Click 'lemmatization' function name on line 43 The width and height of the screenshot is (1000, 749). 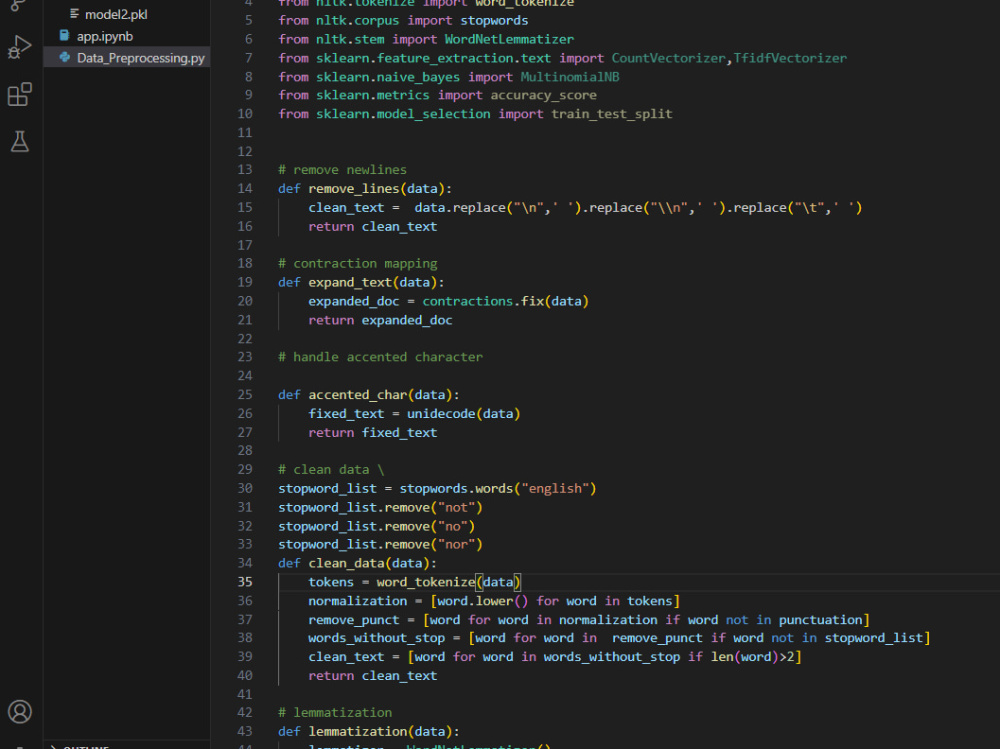[358, 731]
